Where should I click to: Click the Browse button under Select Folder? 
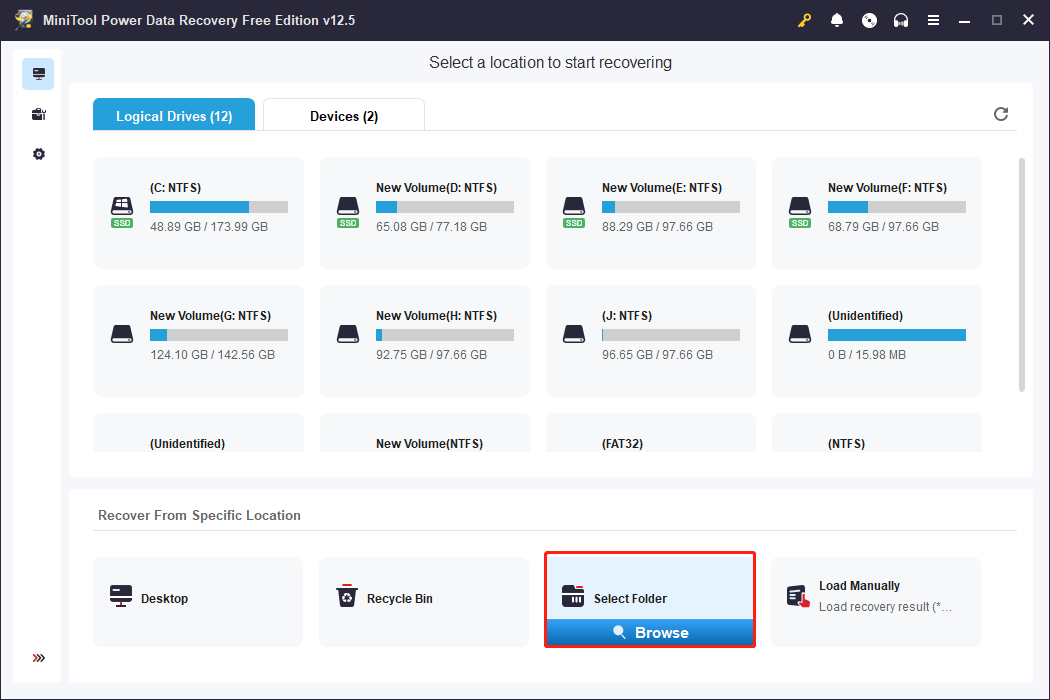[x=650, y=633]
